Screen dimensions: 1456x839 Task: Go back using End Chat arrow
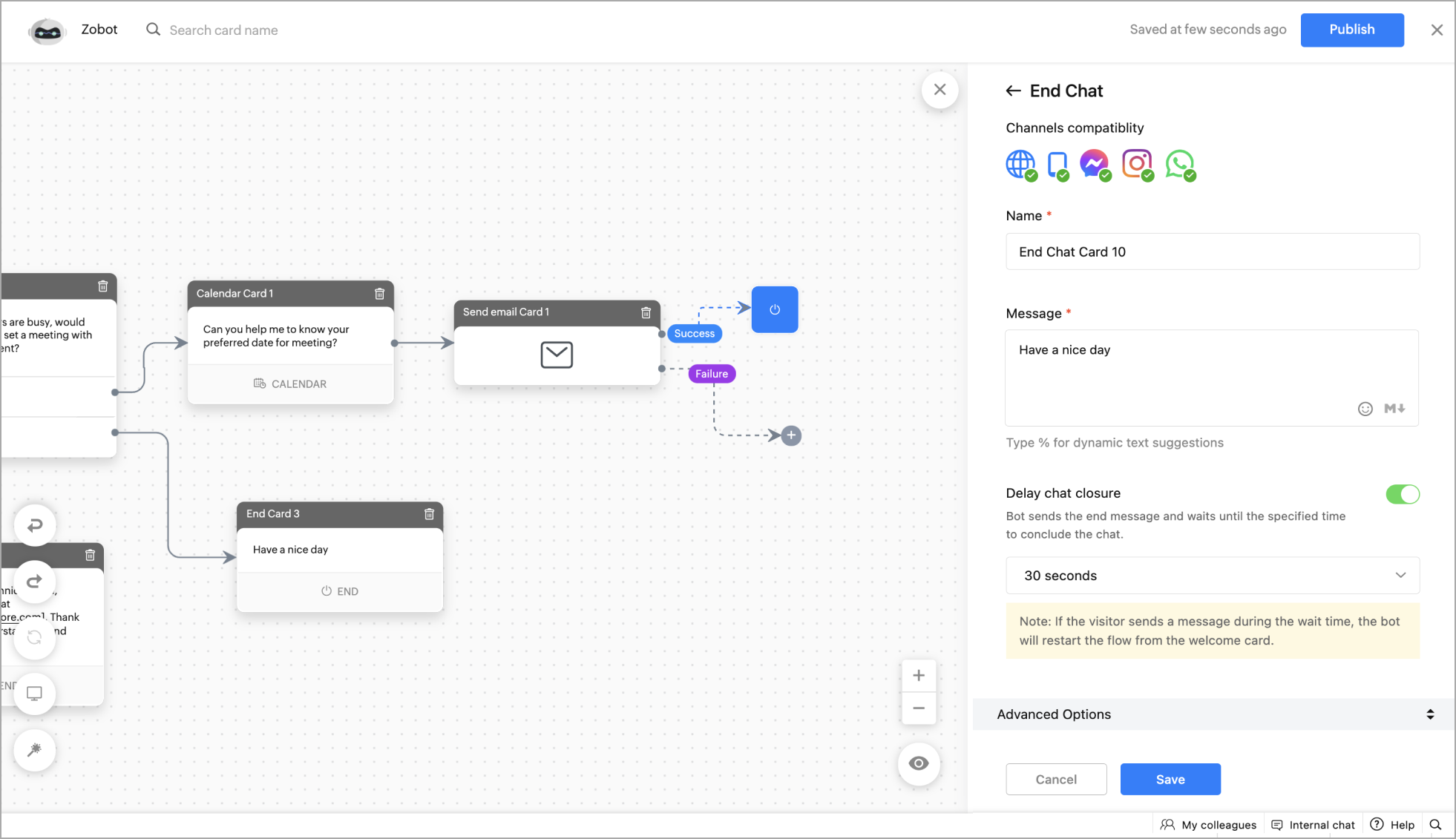[1013, 91]
